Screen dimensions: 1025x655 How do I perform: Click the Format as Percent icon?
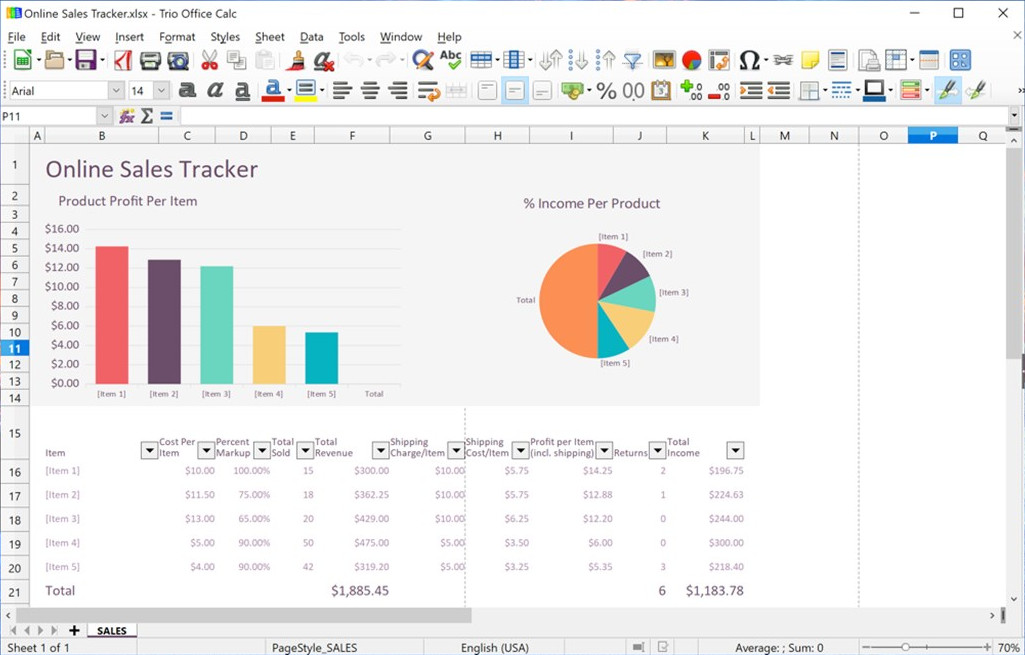point(606,91)
